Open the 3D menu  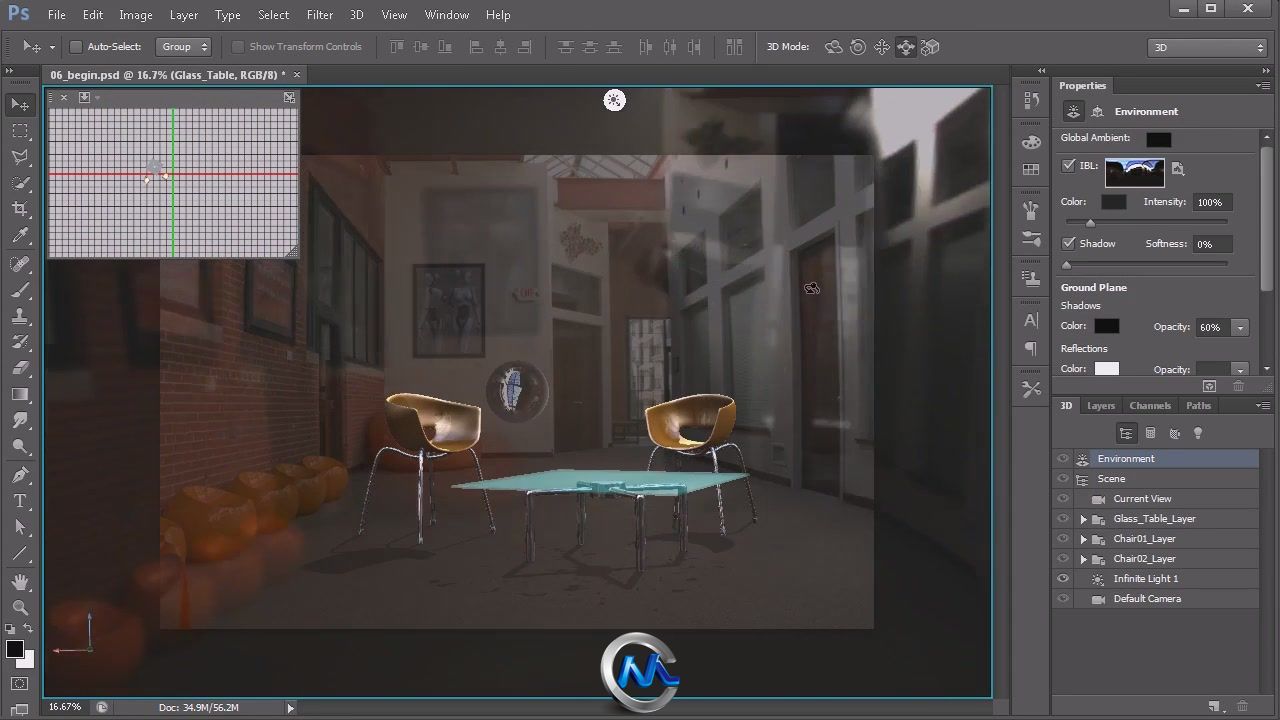pos(356,15)
